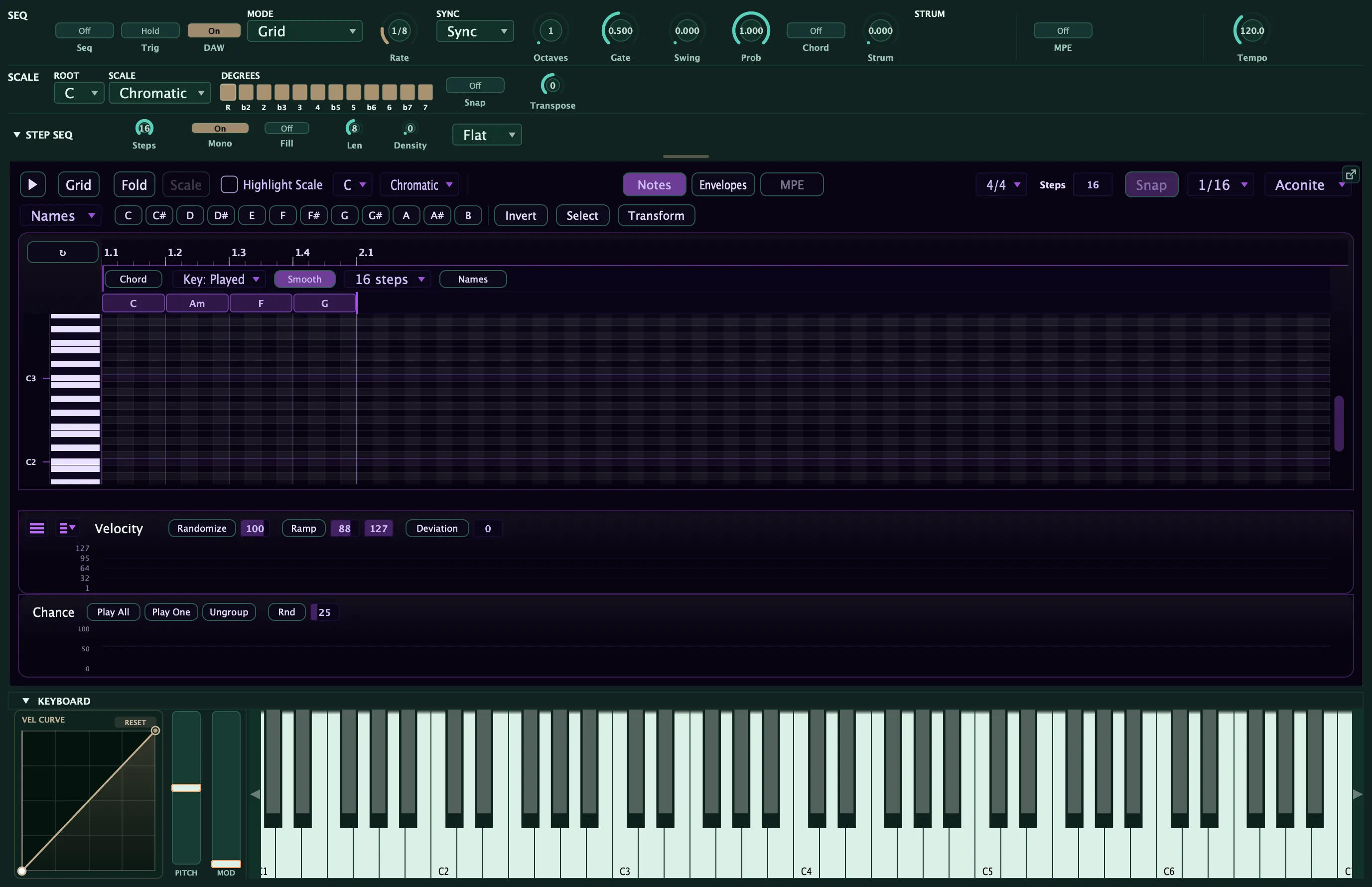Enable the Highlight Scale checkbox
The height and width of the screenshot is (887, 1372).
tap(229, 184)
